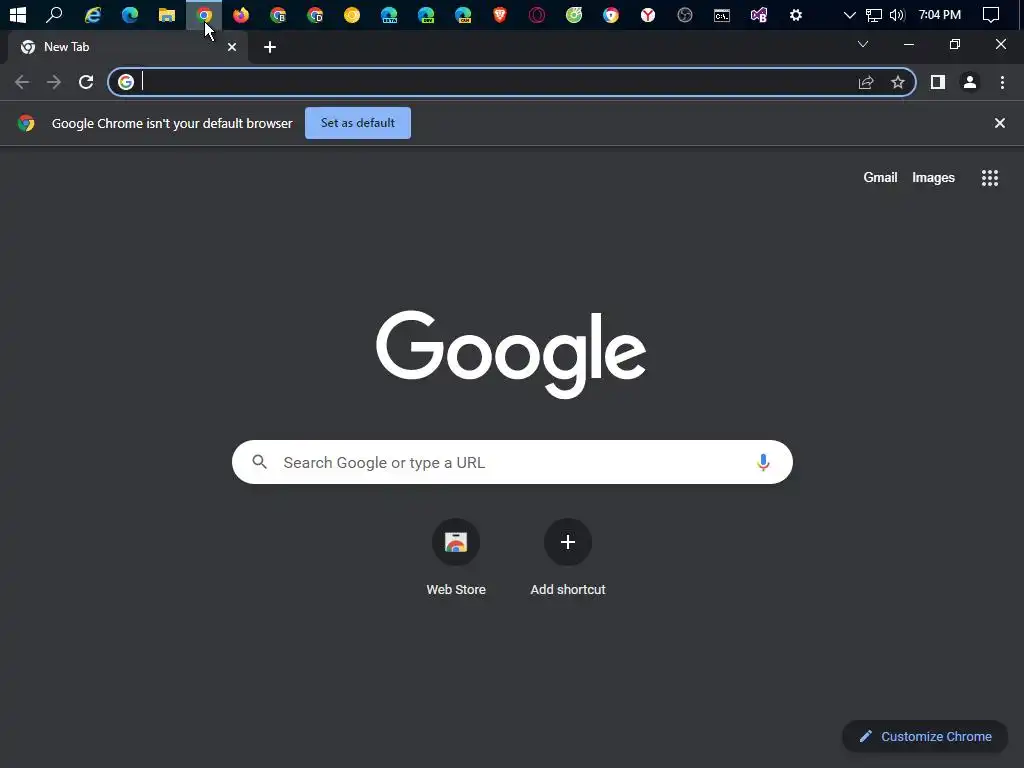This screenshot has width=1024, height=768.
Task: Launch stable Microsoft Edge from the taskbar
Action: click(130, 14)
